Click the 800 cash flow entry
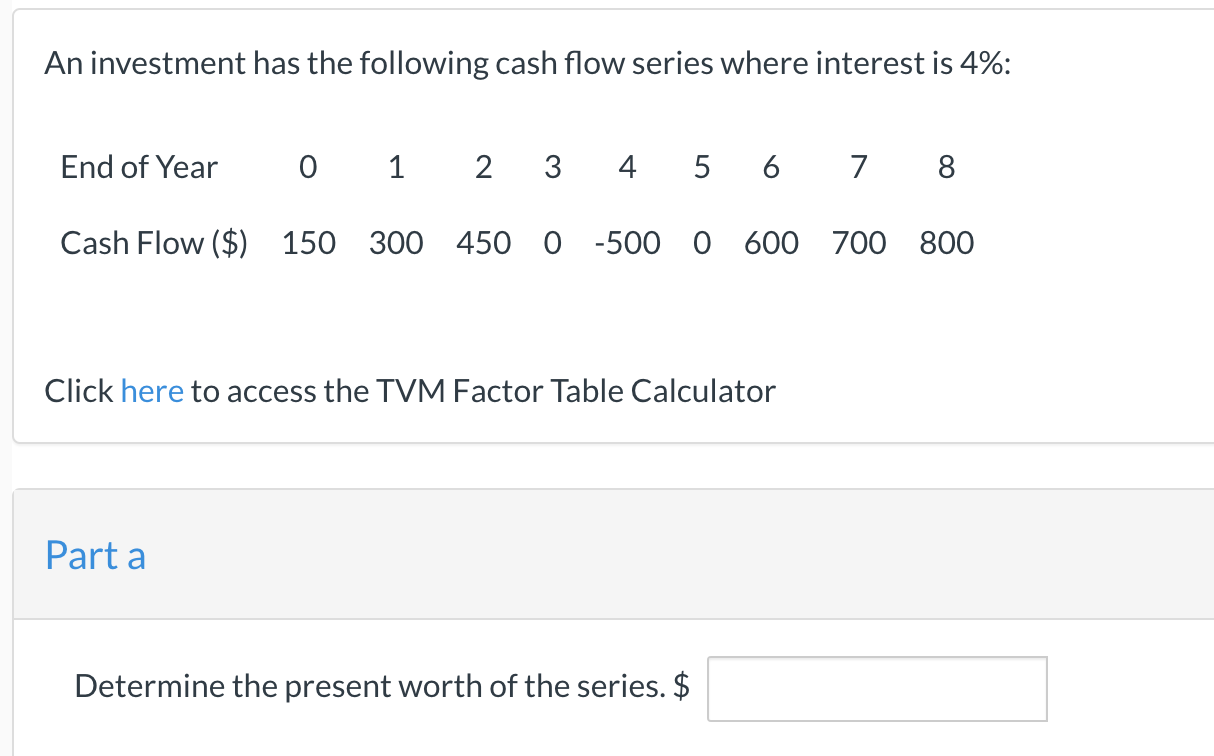The height and width of the screenshot is (756, 1214). pos(946,242)
